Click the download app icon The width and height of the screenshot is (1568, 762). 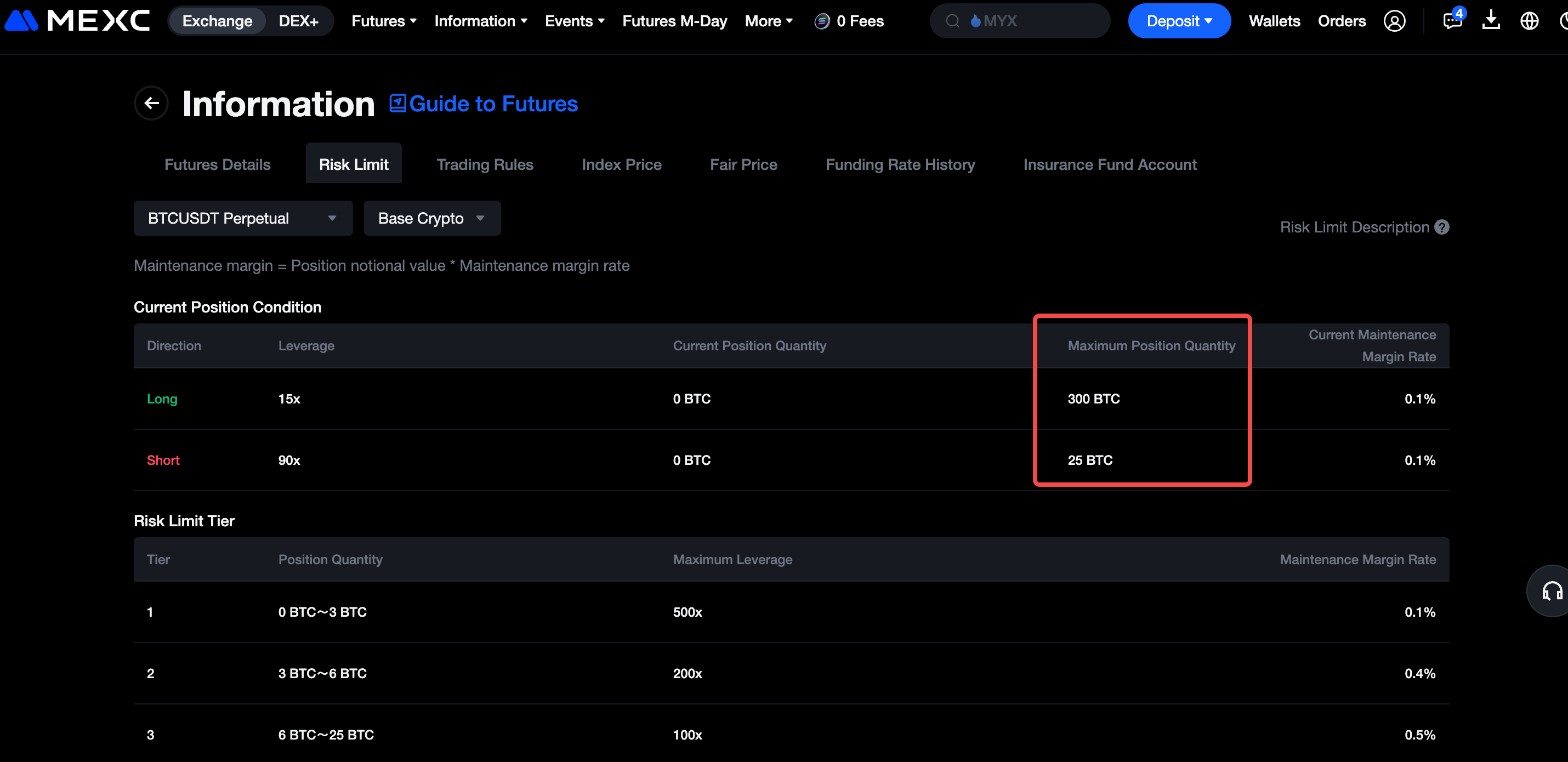tap(1491, 21)
